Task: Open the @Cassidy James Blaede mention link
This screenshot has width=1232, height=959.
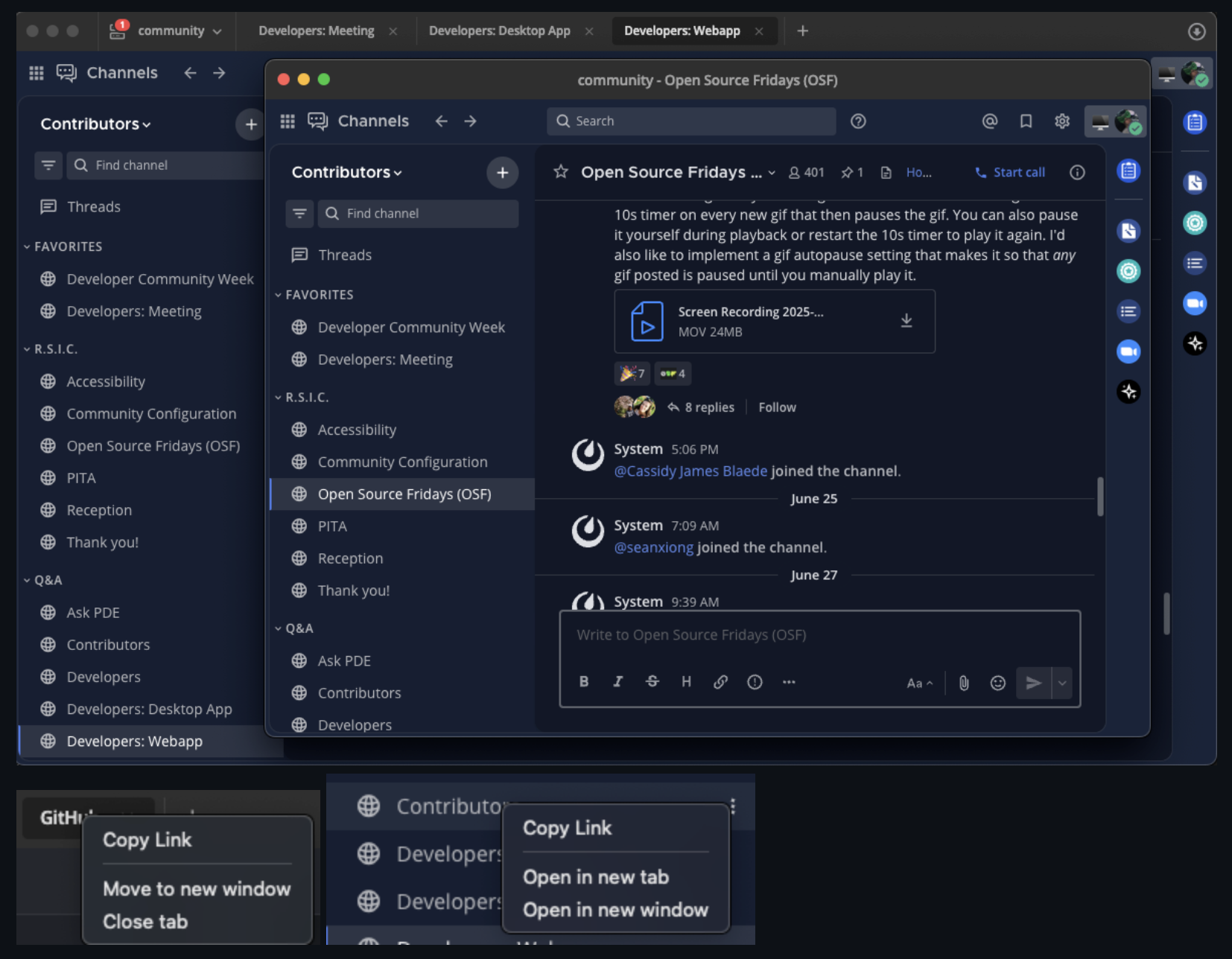Action: click(690, 471)
